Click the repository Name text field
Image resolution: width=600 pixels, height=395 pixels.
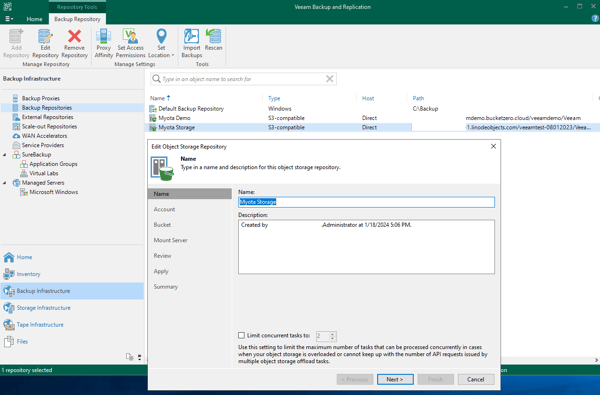[366, 202]
